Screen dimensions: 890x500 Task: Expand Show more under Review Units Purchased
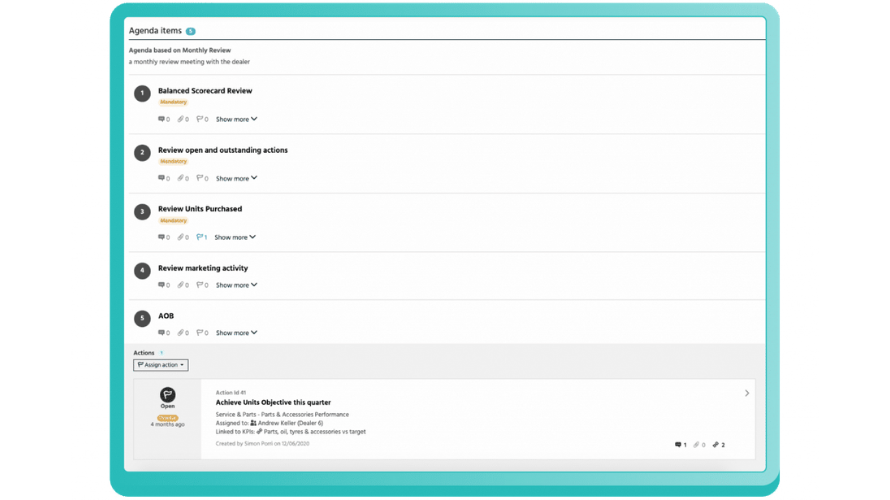tap(235, 237)
